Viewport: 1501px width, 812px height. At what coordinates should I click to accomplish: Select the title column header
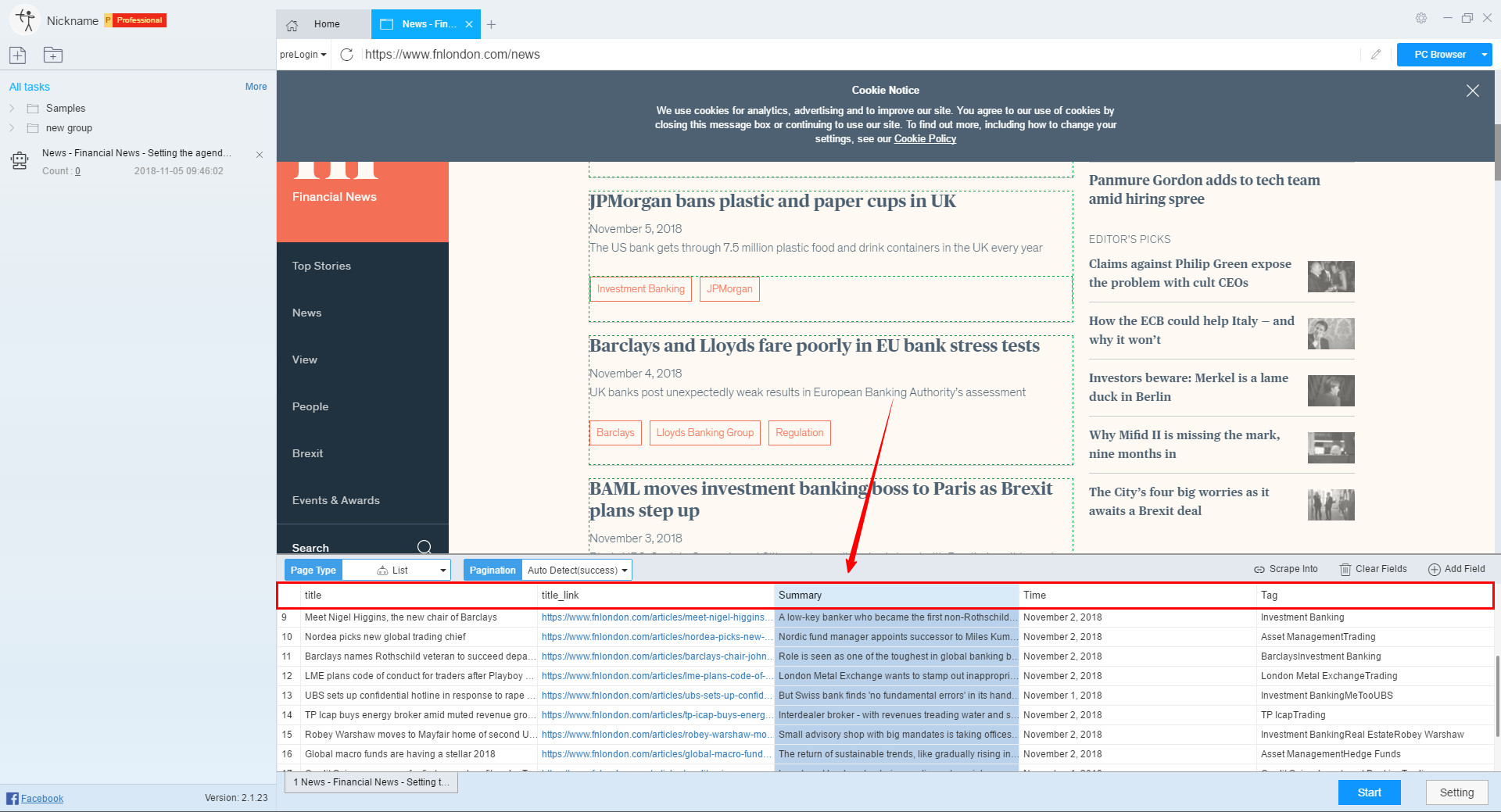coord(419,596)
